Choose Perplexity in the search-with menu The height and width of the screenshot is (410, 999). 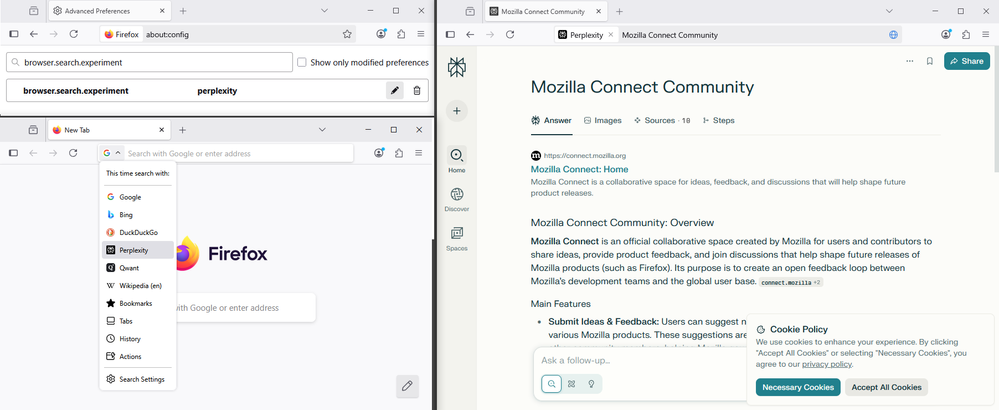[138, 250]
